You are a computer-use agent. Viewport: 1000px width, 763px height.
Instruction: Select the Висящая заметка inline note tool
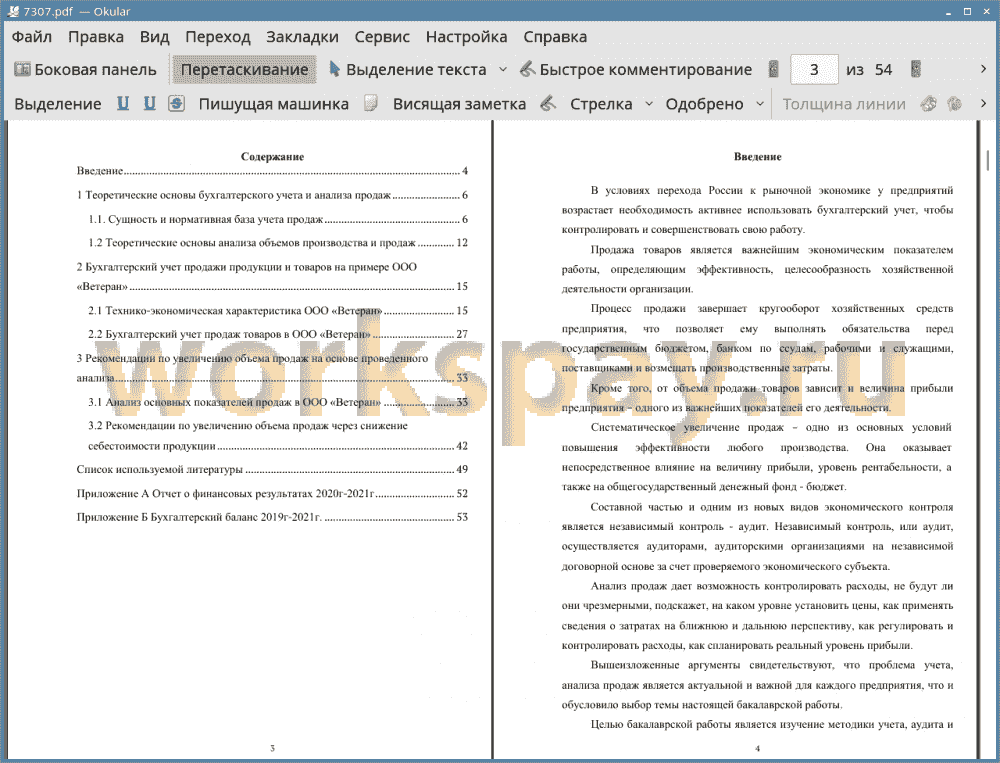pos(459,104)
